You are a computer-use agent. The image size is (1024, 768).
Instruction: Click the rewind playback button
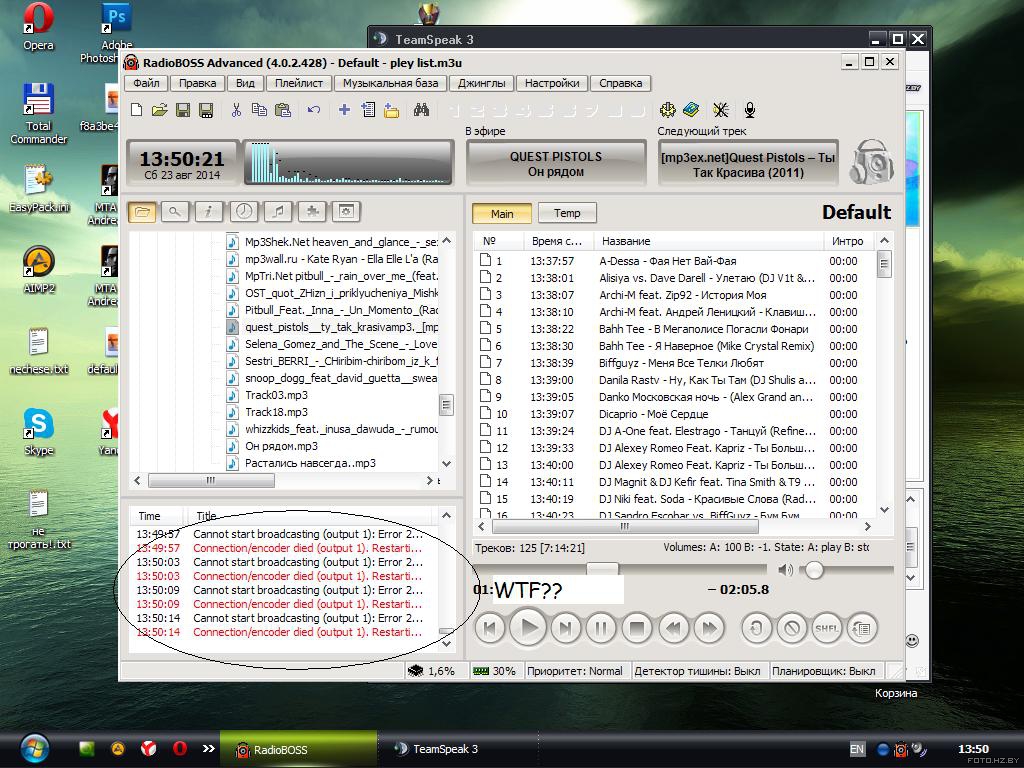click(x=673, y=628)
